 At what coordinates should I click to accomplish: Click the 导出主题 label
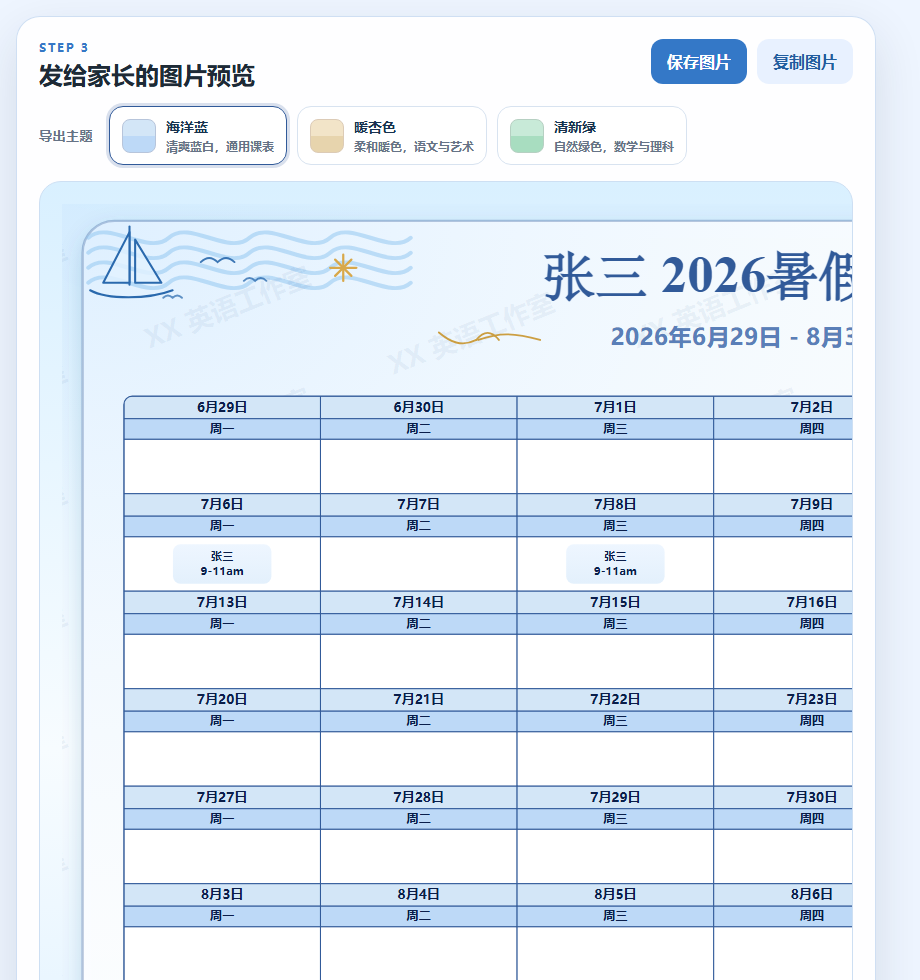tap(66, 136)
